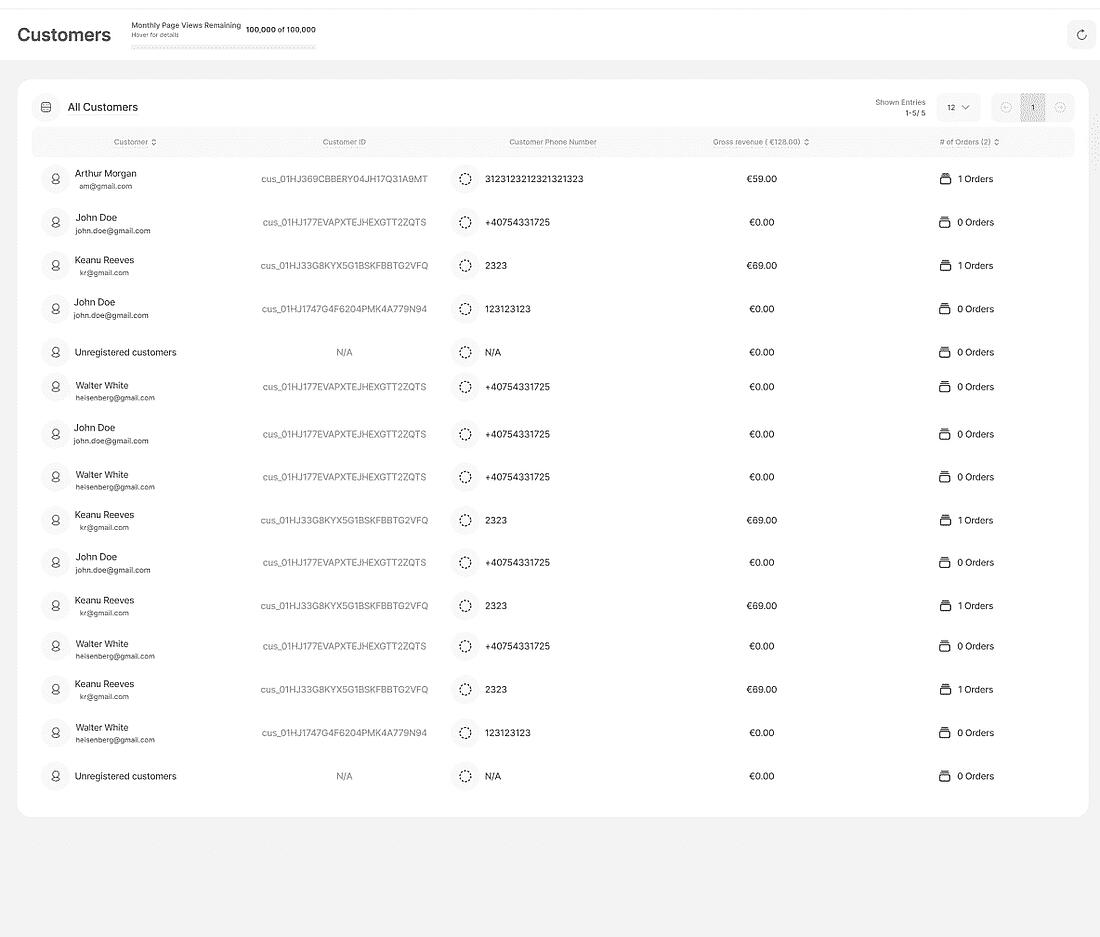The image size is (1100, 937).
Task: Go to the next page arrow
Action: pos(1060,107)
